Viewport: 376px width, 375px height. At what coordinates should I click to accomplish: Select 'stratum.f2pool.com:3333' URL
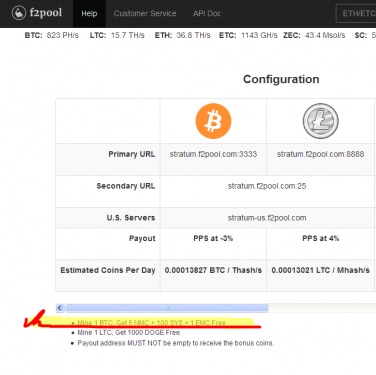(x=213, y=154)
